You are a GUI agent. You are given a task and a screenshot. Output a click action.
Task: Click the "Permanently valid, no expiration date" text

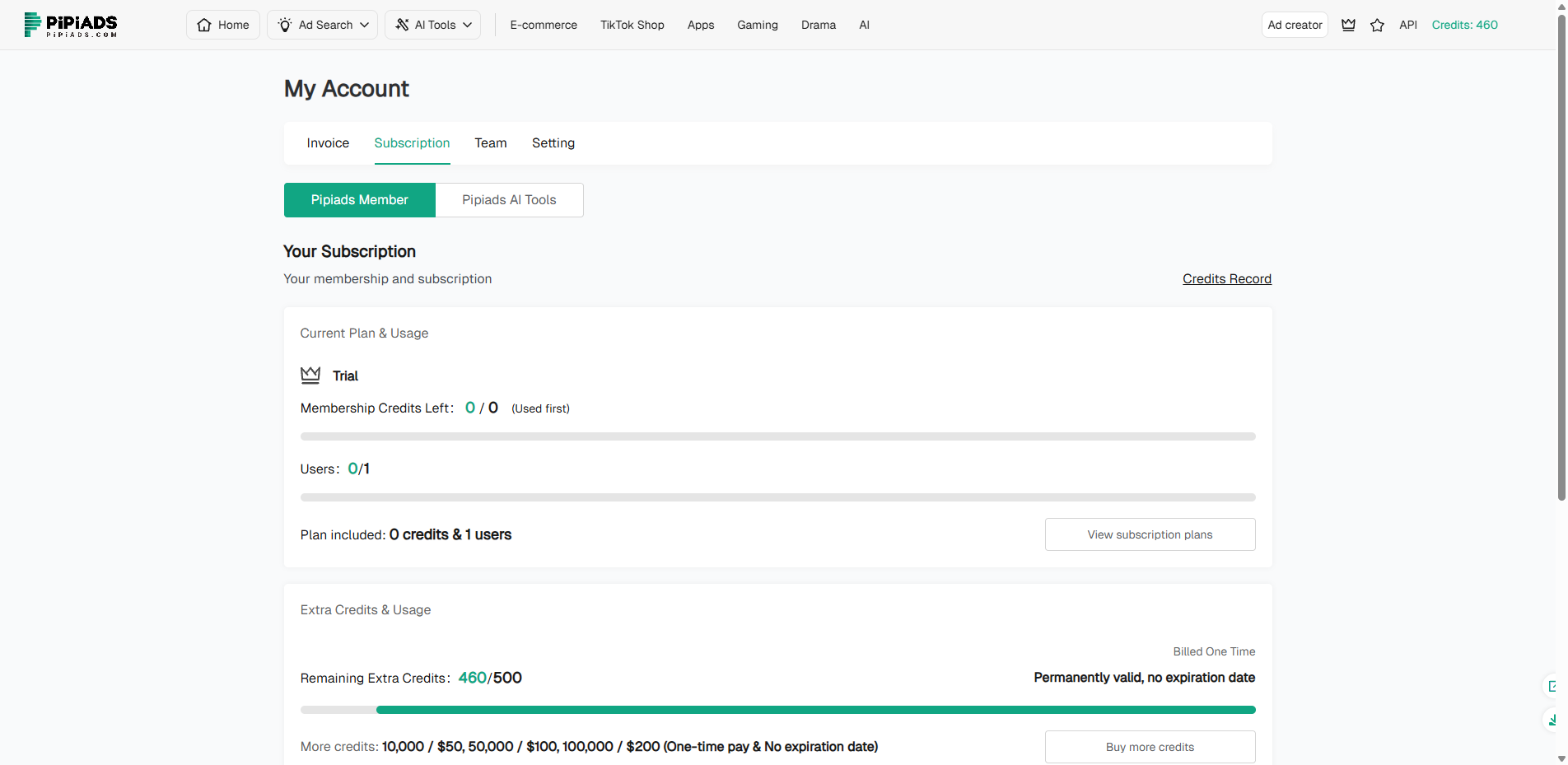1145,678
